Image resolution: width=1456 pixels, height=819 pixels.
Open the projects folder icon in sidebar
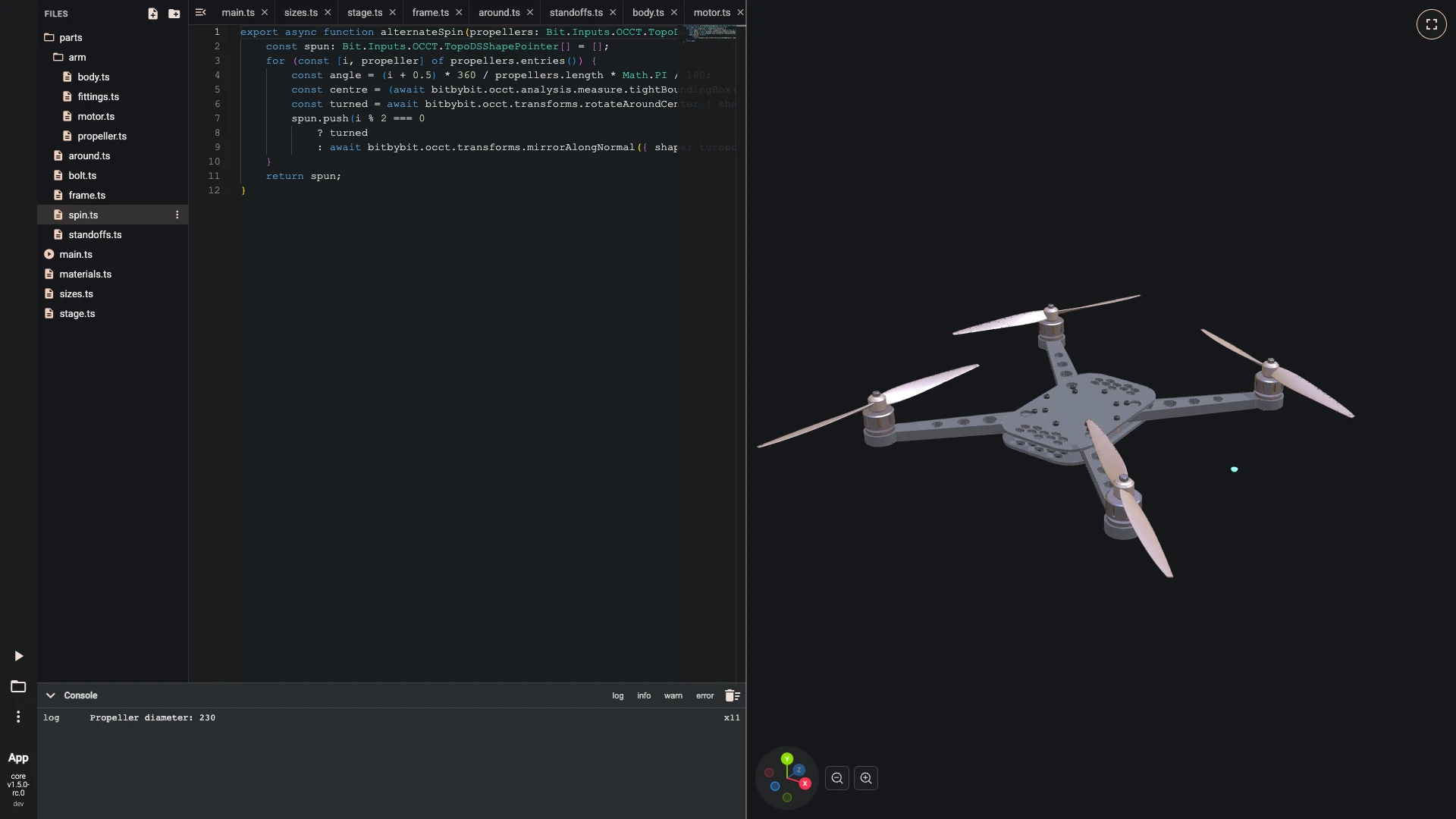coord(18,686)
